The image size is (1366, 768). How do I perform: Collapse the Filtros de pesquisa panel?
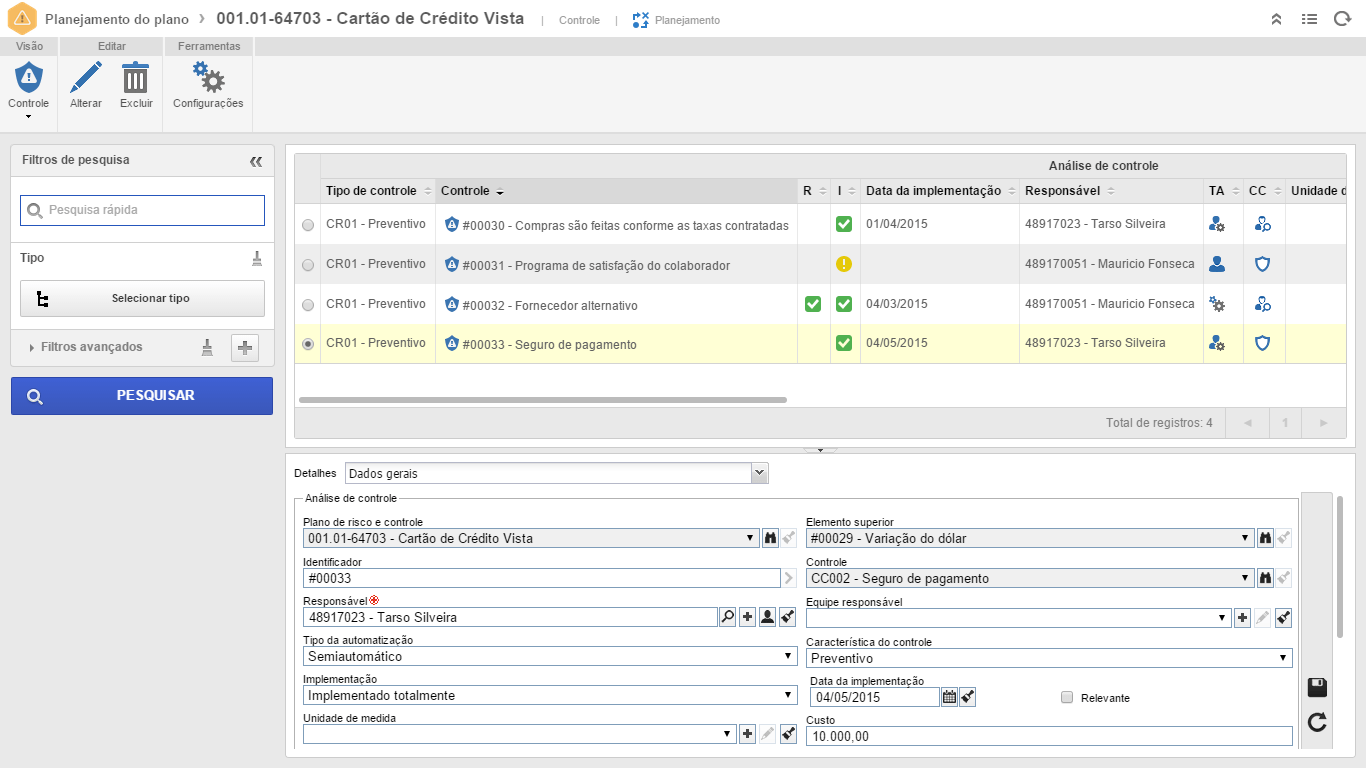pos(256,161)
